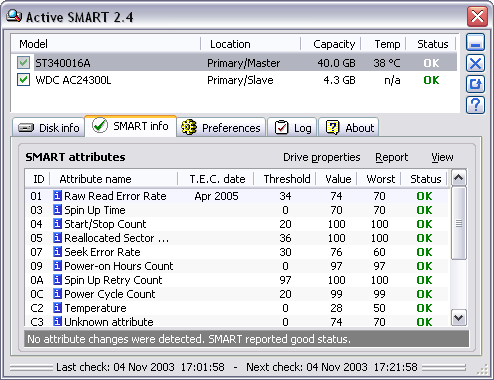
Task: Click the Active SMART app icon in title bar
Action: pos(14,16)
